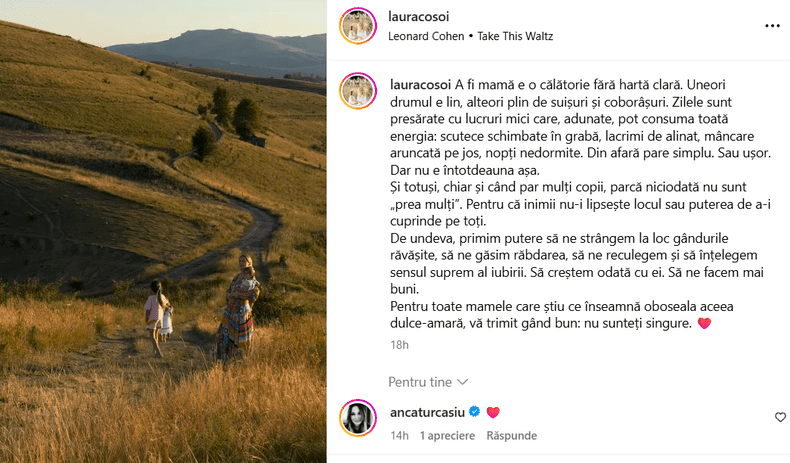
Task: Open the three-dot more options menu
Action: 772,26
